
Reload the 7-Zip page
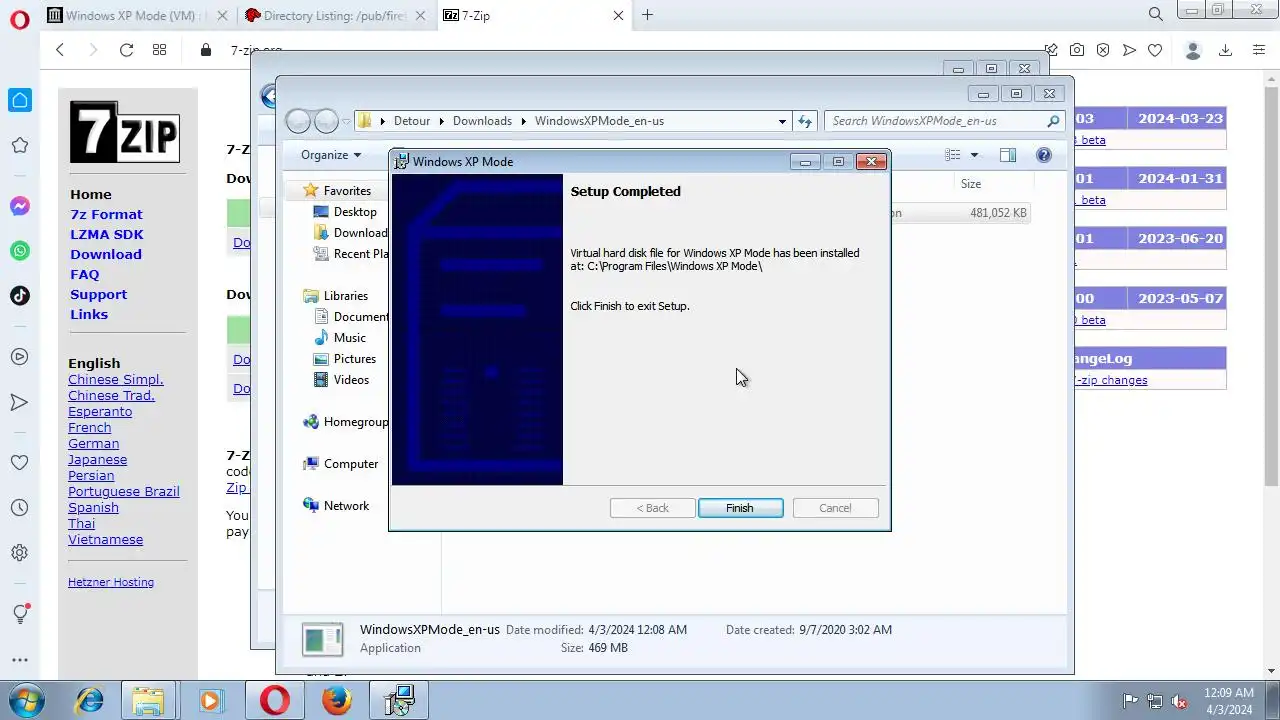[126, 50]
